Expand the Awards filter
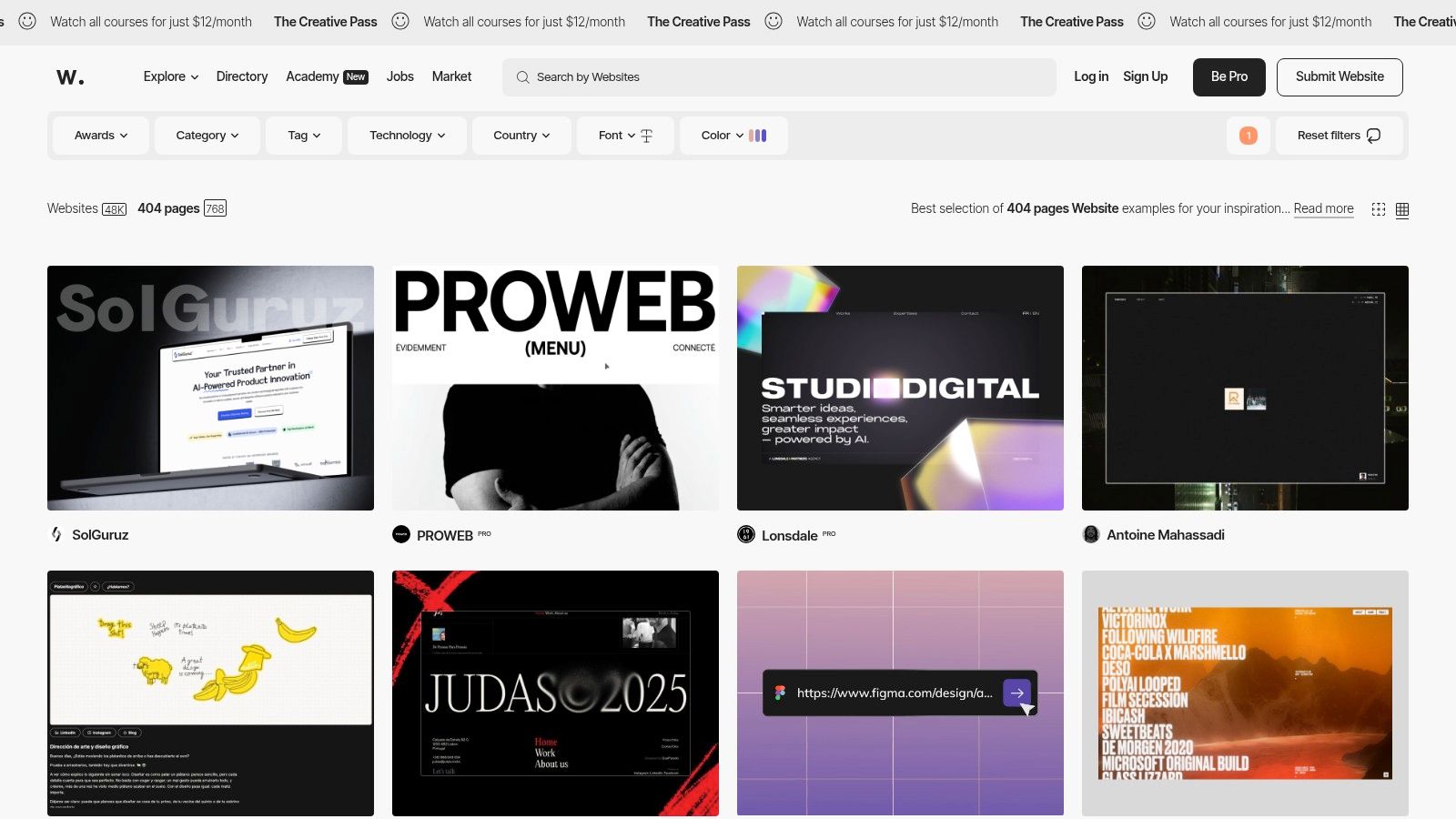Viewport: 1456px width, 819px height. click(x=100, y=135)
